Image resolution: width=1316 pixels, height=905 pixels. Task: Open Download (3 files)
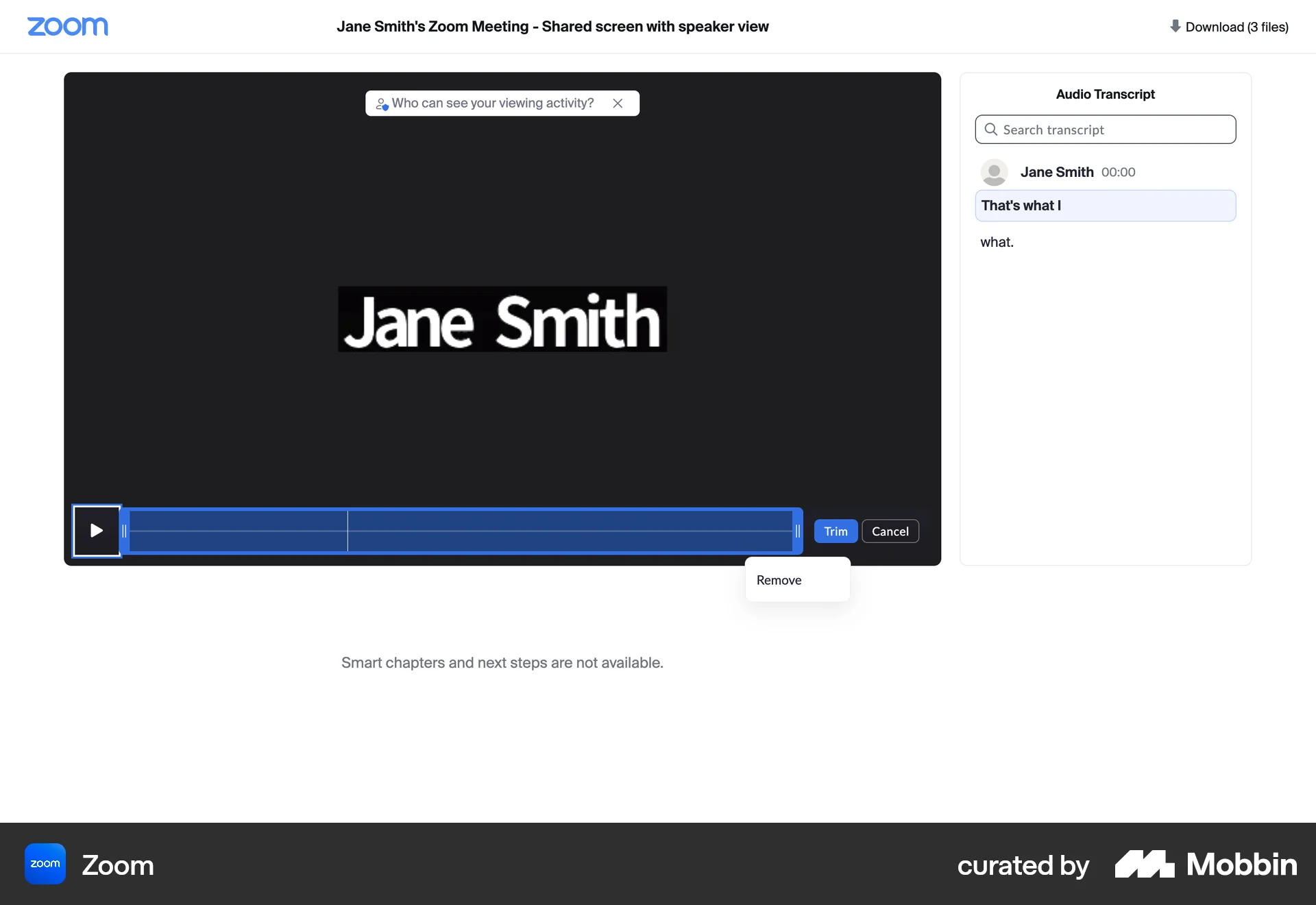[1237, 26]
